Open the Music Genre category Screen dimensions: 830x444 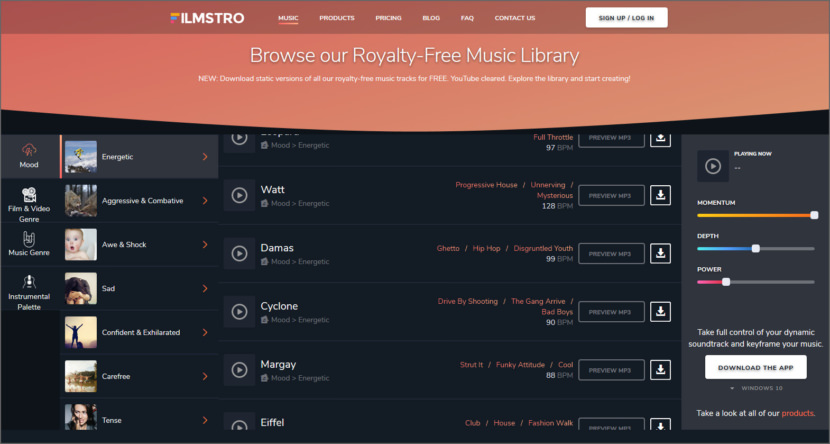[29, 244]
